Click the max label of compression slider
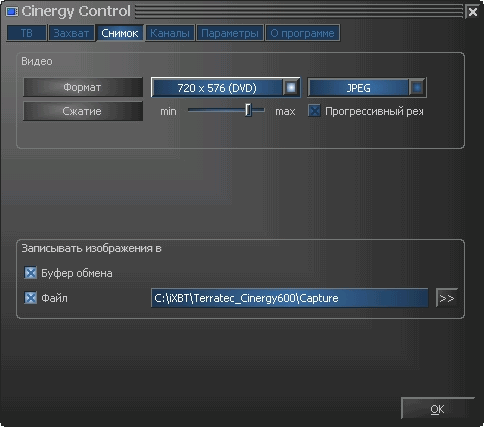Image resolution: width=484 pixels, height=427 pixels. pyautogui.click(x=285, y=111)
